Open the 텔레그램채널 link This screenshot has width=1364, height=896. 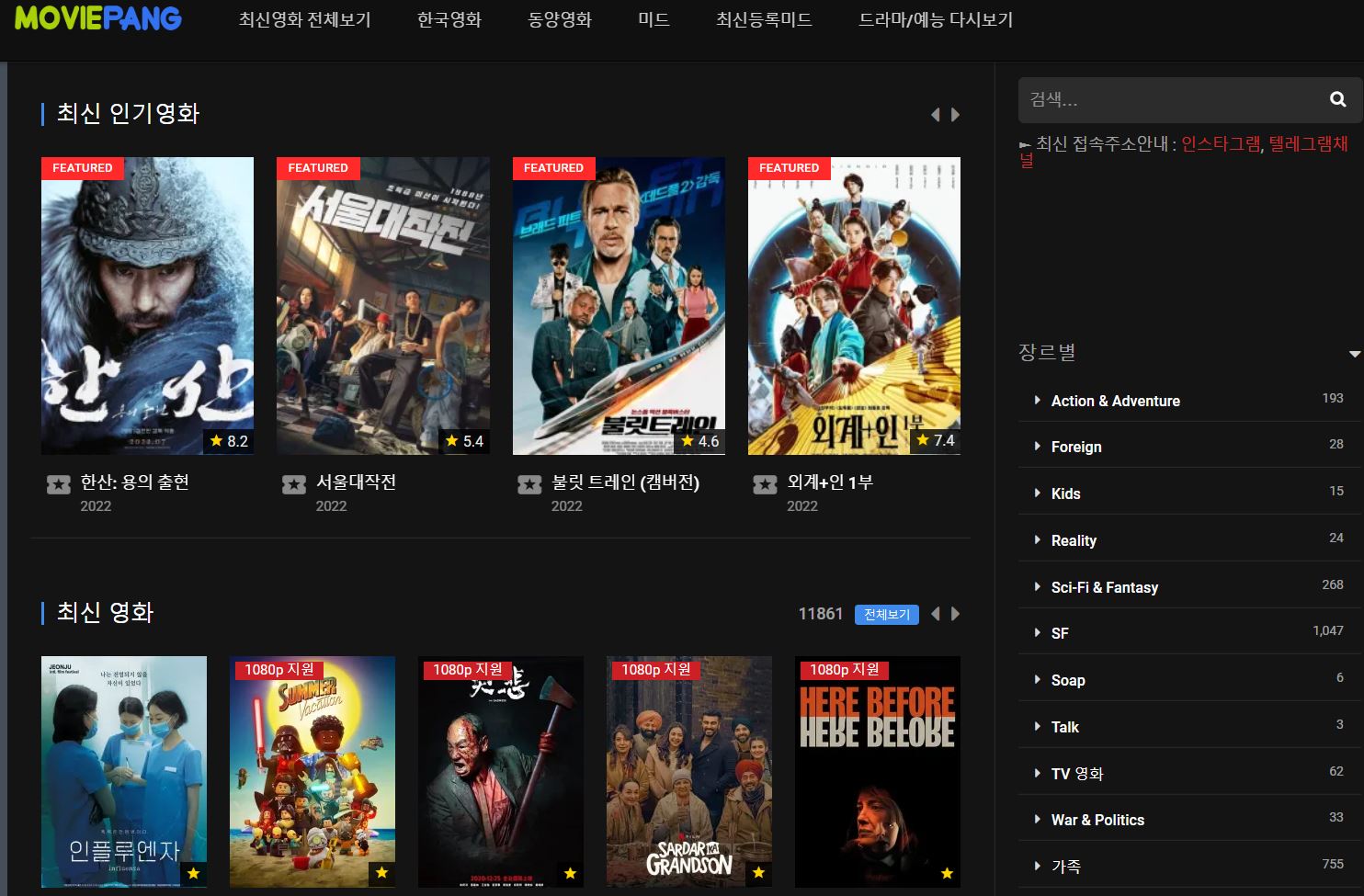pyautogui.click(x=1308, y=143)
